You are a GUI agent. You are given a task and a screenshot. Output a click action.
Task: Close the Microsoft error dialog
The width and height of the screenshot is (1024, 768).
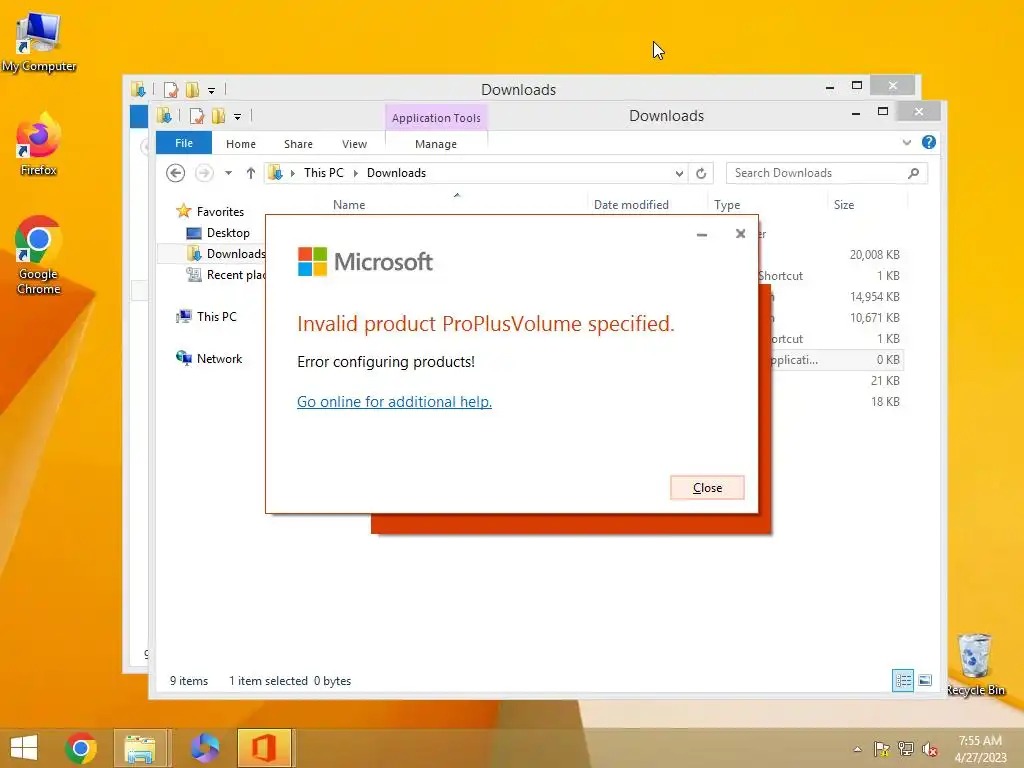click(707, 488)
